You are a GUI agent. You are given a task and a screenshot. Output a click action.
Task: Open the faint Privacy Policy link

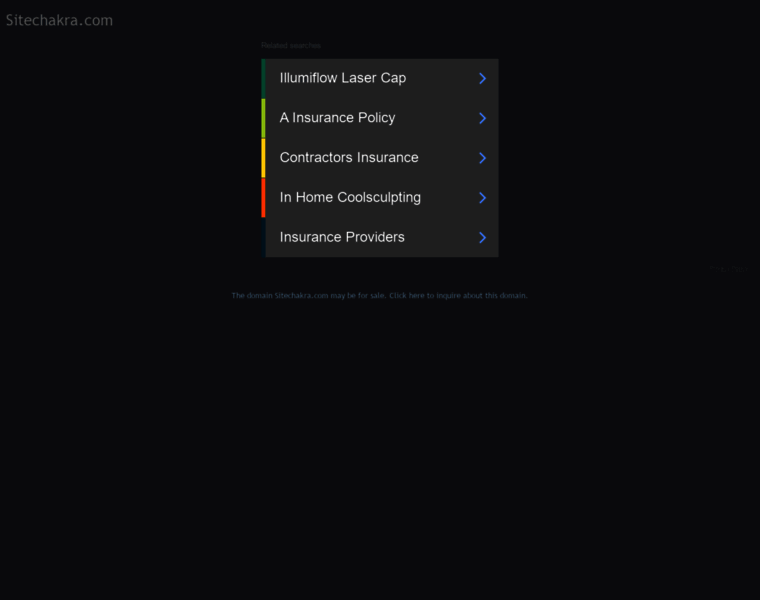click(x=728, y=269)
